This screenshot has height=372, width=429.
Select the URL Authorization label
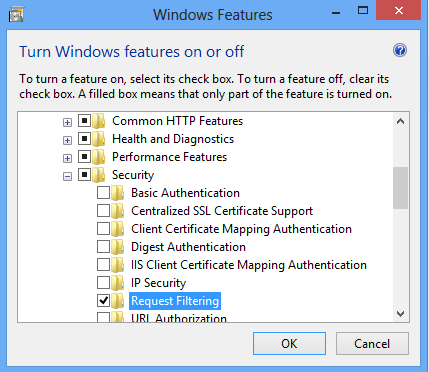(179, 318)
